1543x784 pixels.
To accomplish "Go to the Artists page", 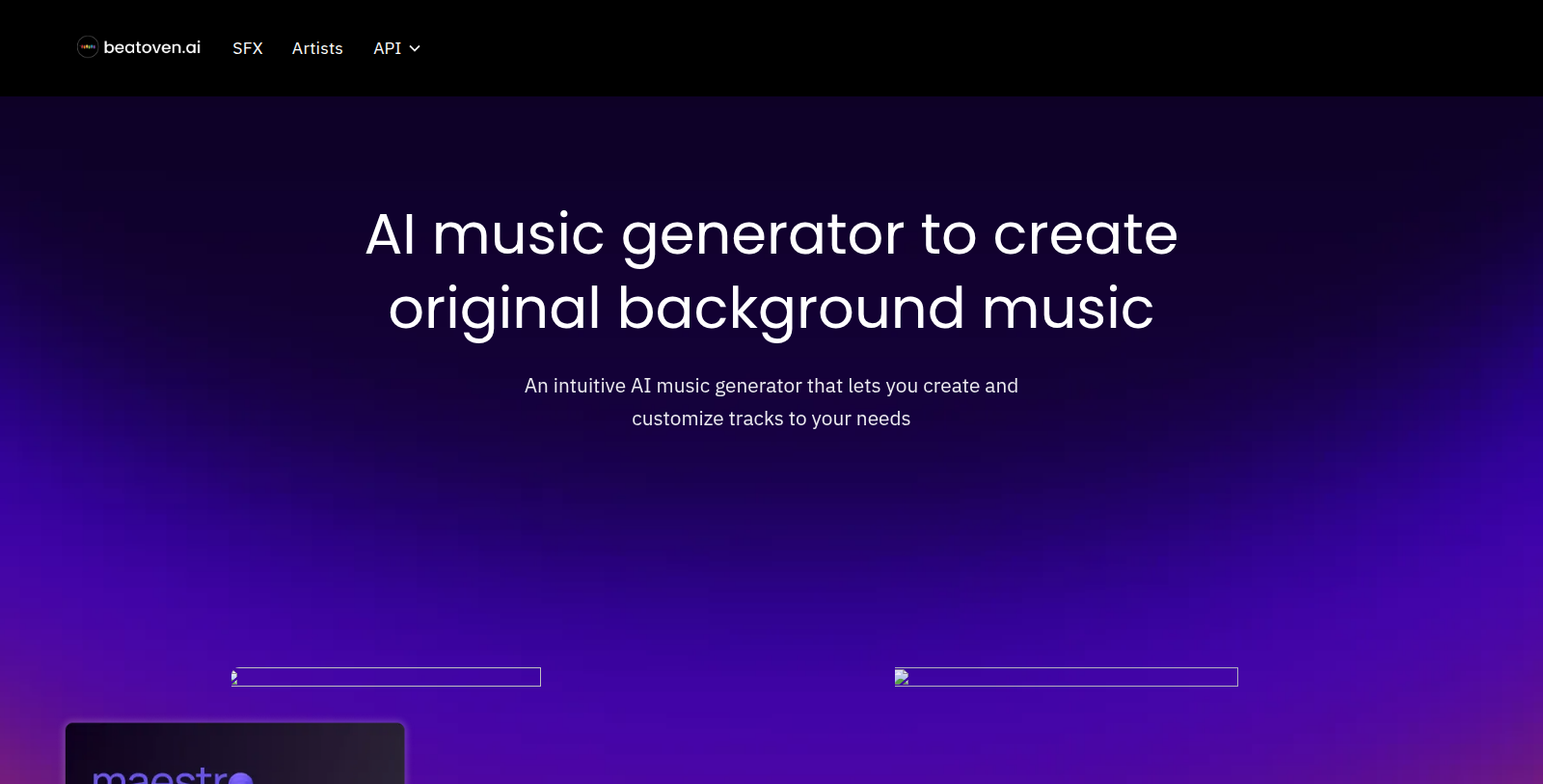I will point(317,48).
